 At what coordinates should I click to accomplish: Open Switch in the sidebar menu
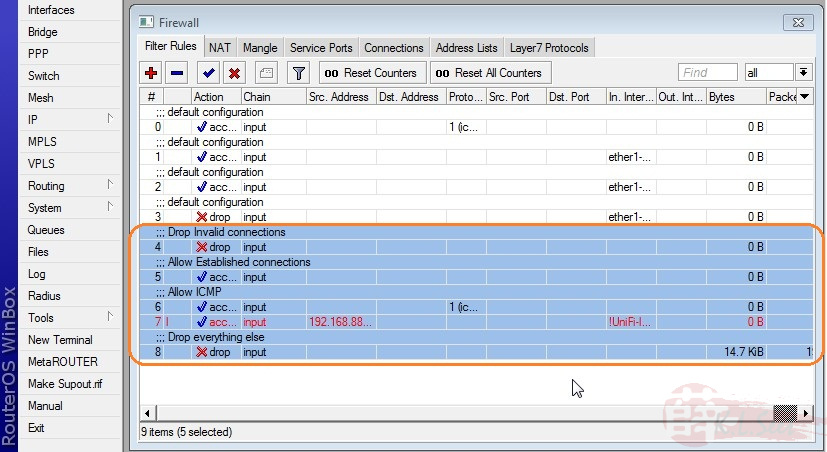(70, 76)
